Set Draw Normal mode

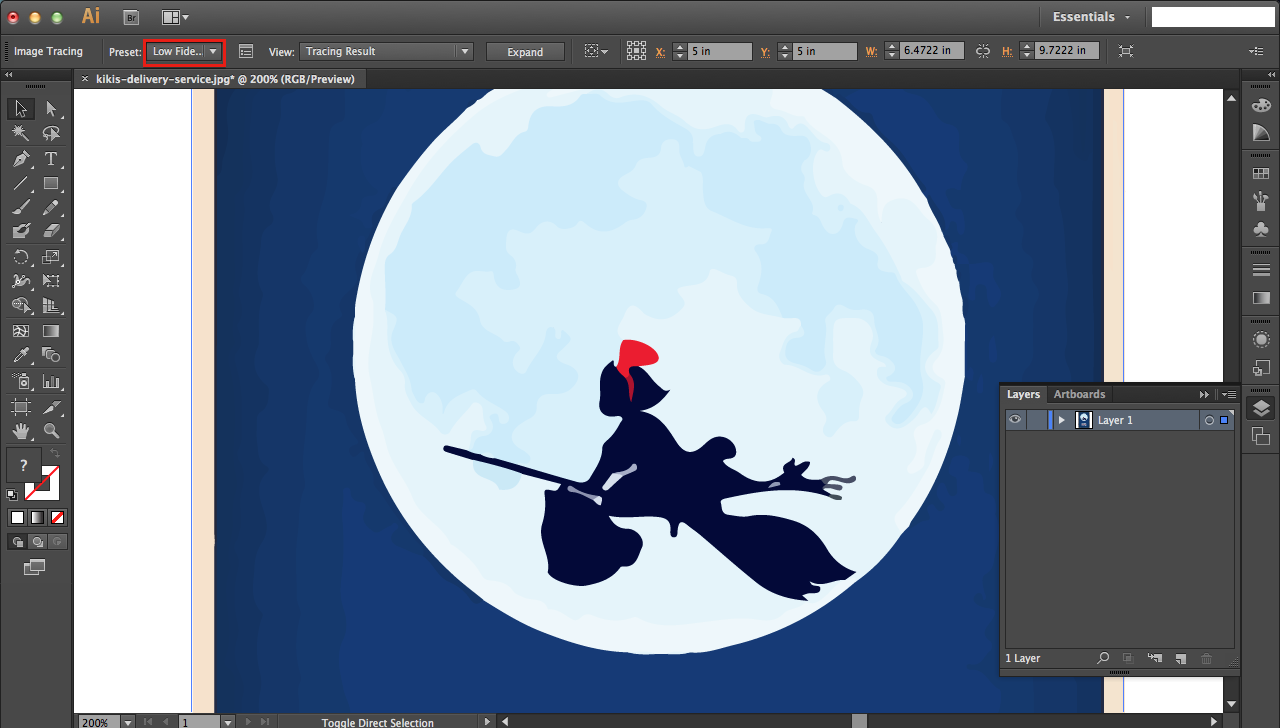17,541
